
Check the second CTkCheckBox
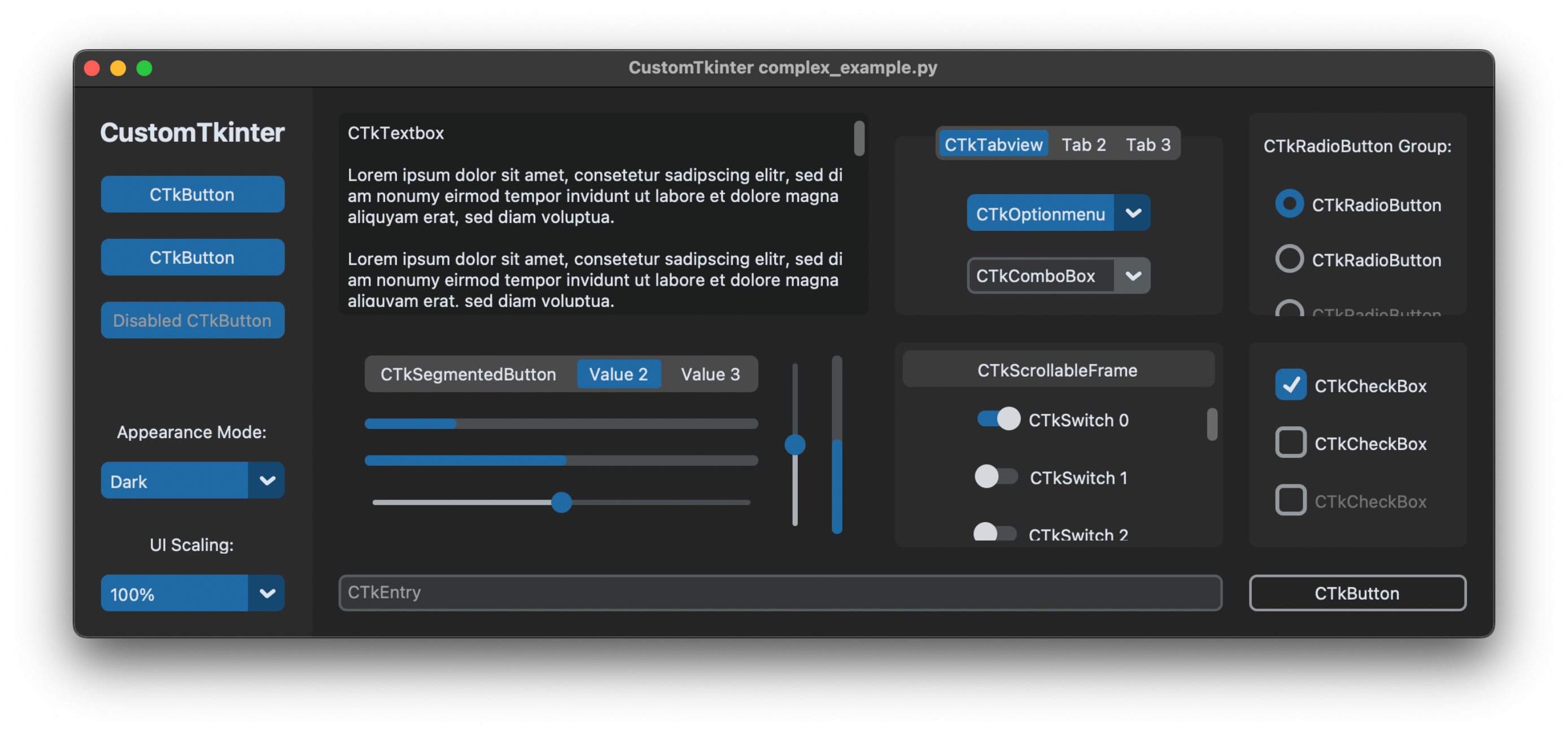pos(1291,443)
